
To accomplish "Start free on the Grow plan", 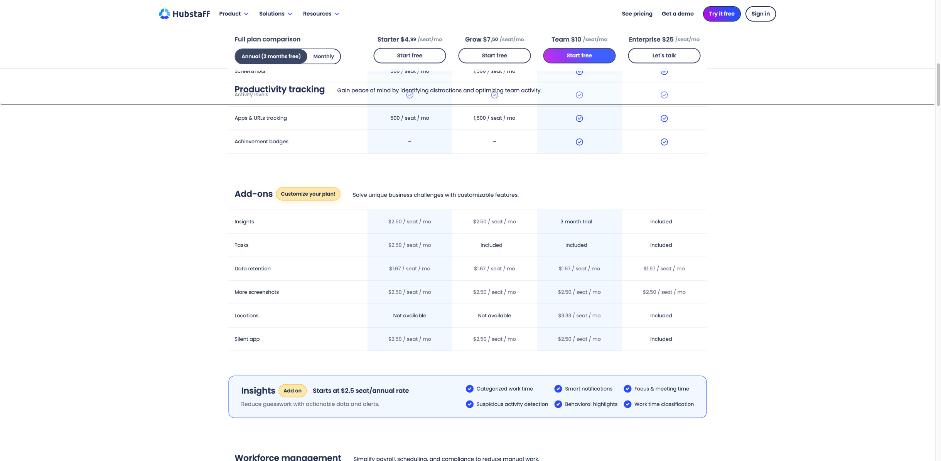I will click(x=494, y=56).
